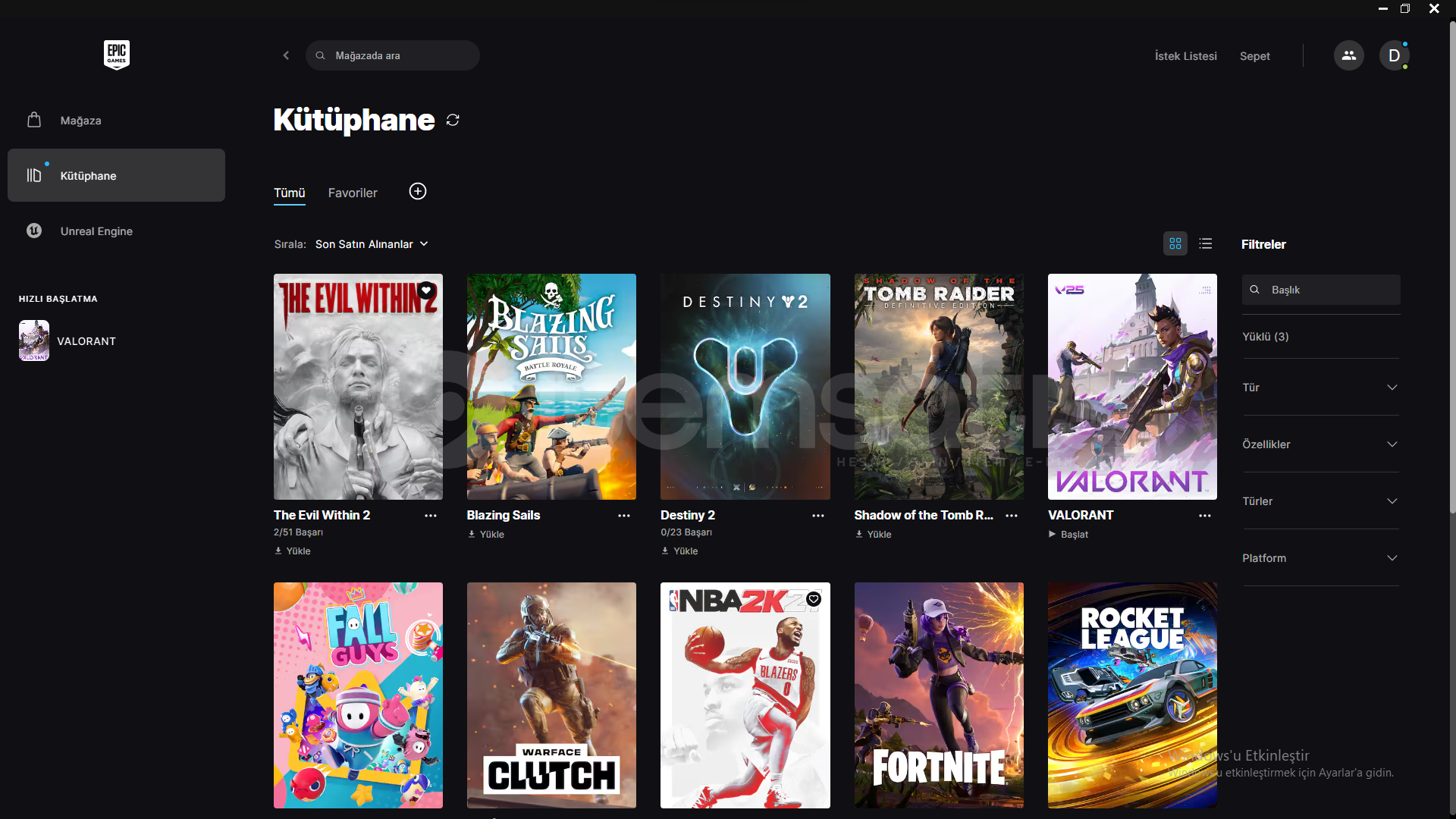Refresh the library with the sync icon

point(453,120)
